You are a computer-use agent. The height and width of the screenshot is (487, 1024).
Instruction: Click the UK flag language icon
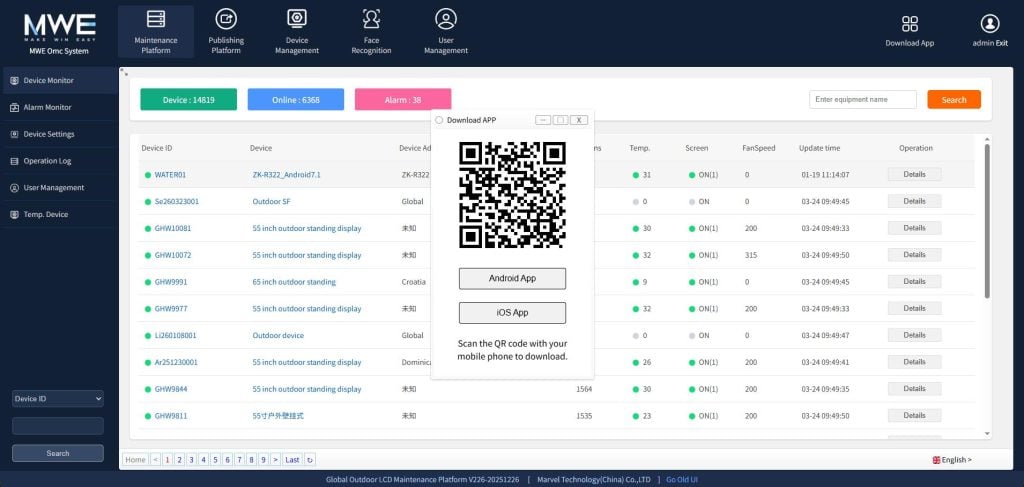[x=936, y=460]
